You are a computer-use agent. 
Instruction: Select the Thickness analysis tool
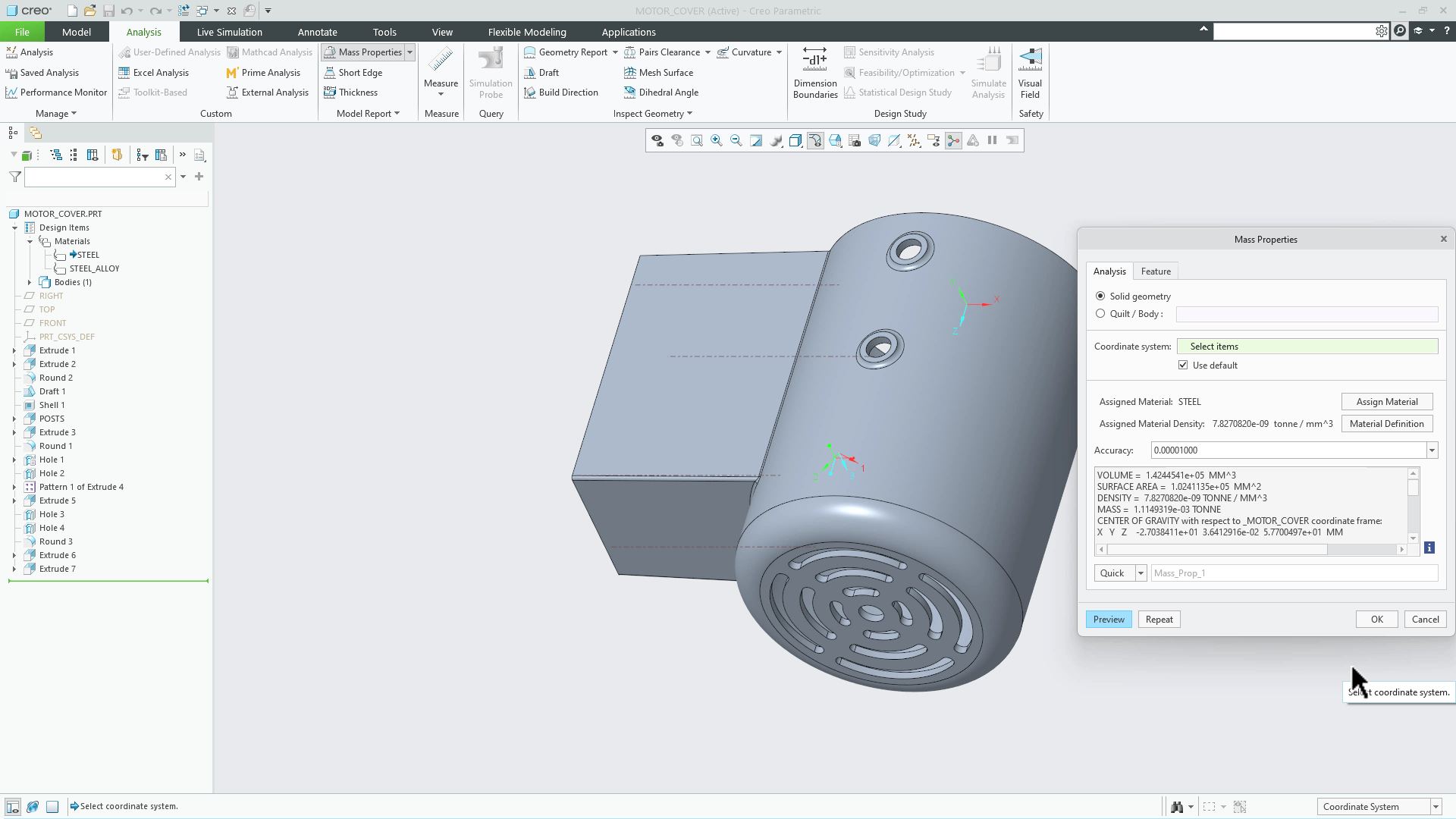coord(351,92)
